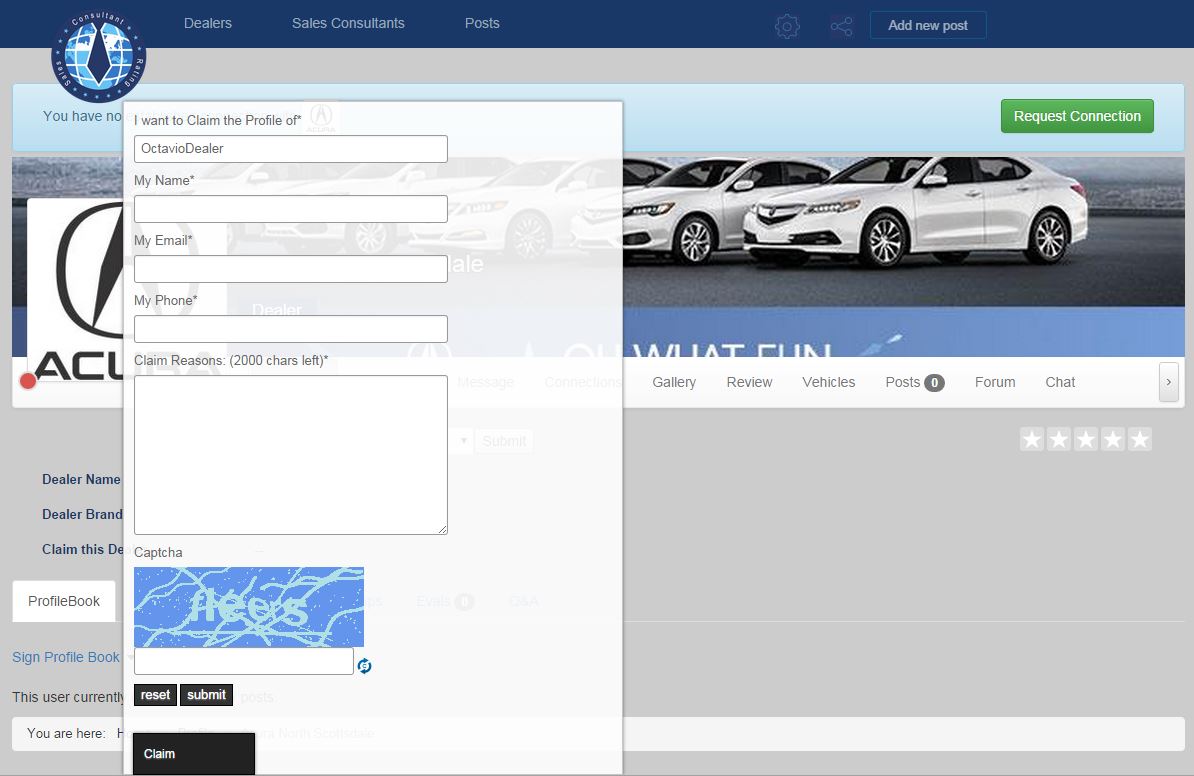Click the red status dot on Acura logo
The height and width of the screenshot is (776, 1194).
click(28, 381)
